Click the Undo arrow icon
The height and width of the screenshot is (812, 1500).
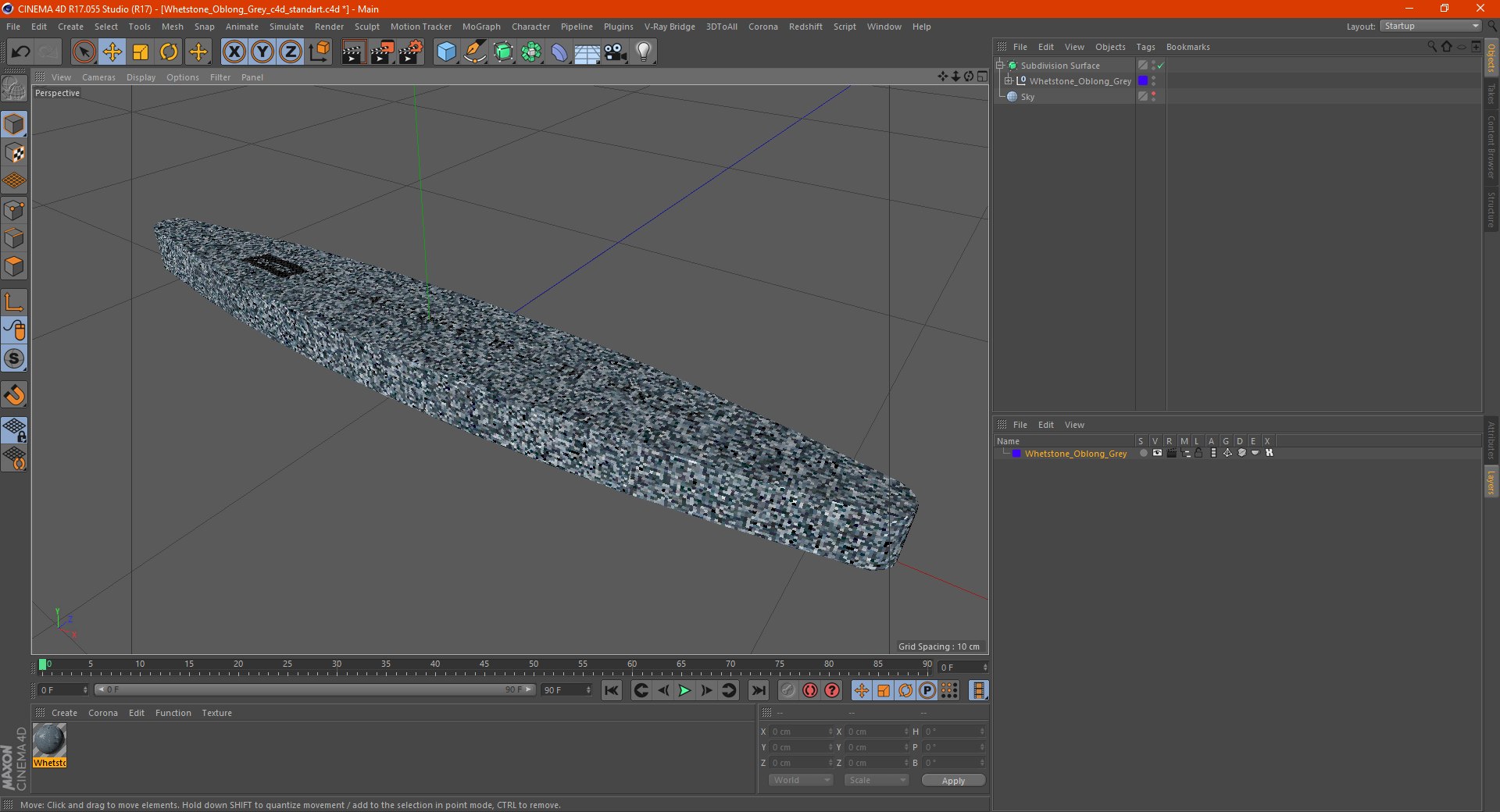[x=21, y=52]
